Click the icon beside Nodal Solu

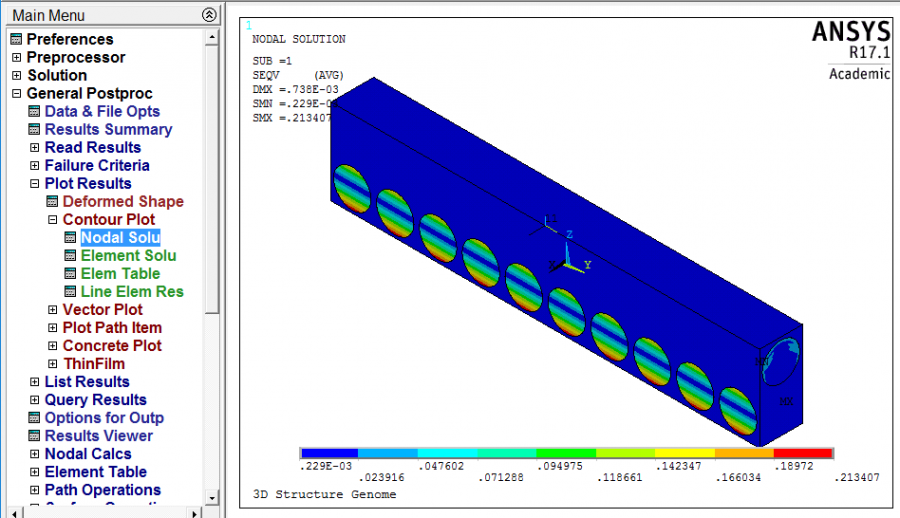pyautogui.click(x=70, y=238)
